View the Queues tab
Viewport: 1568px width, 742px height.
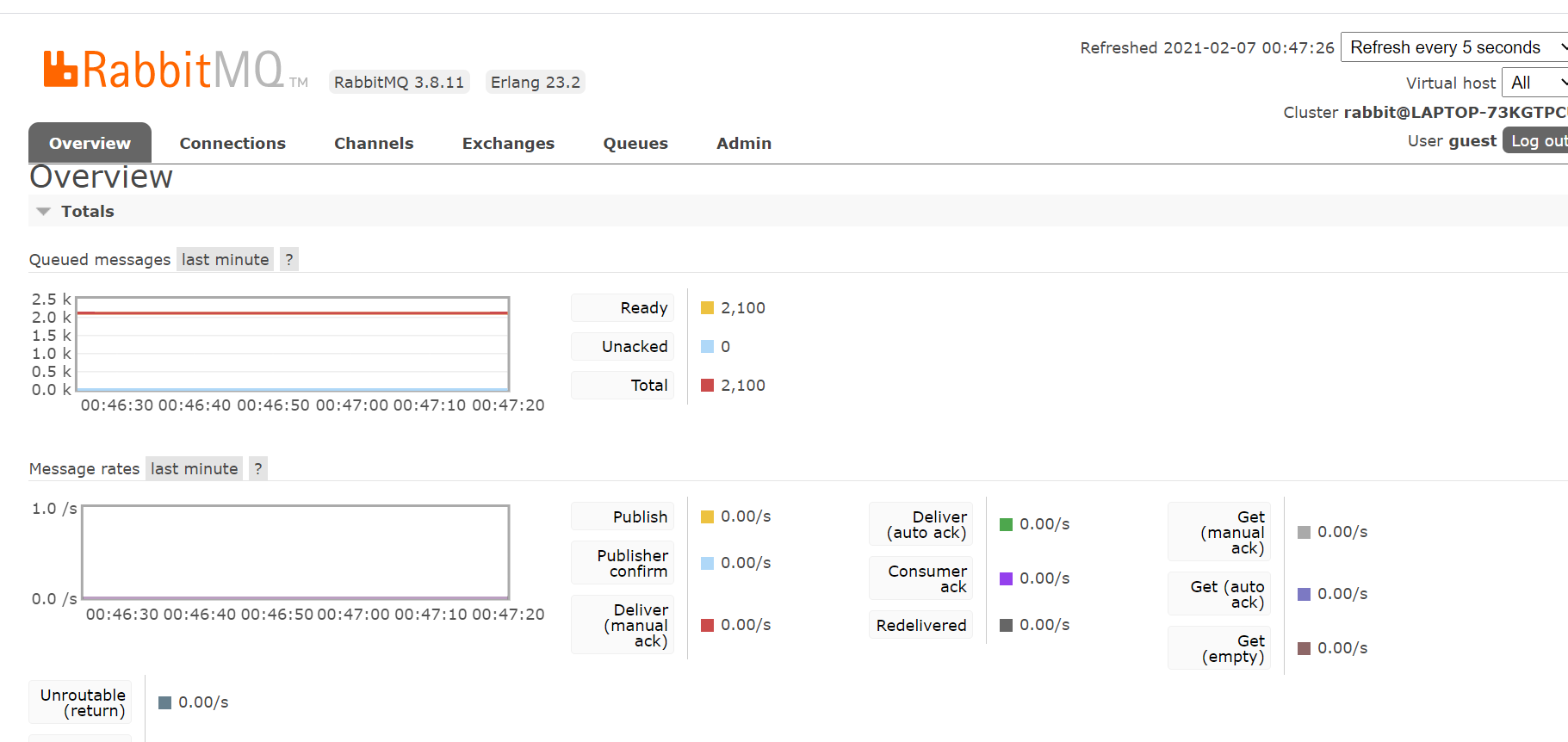[x=635, y=143]
